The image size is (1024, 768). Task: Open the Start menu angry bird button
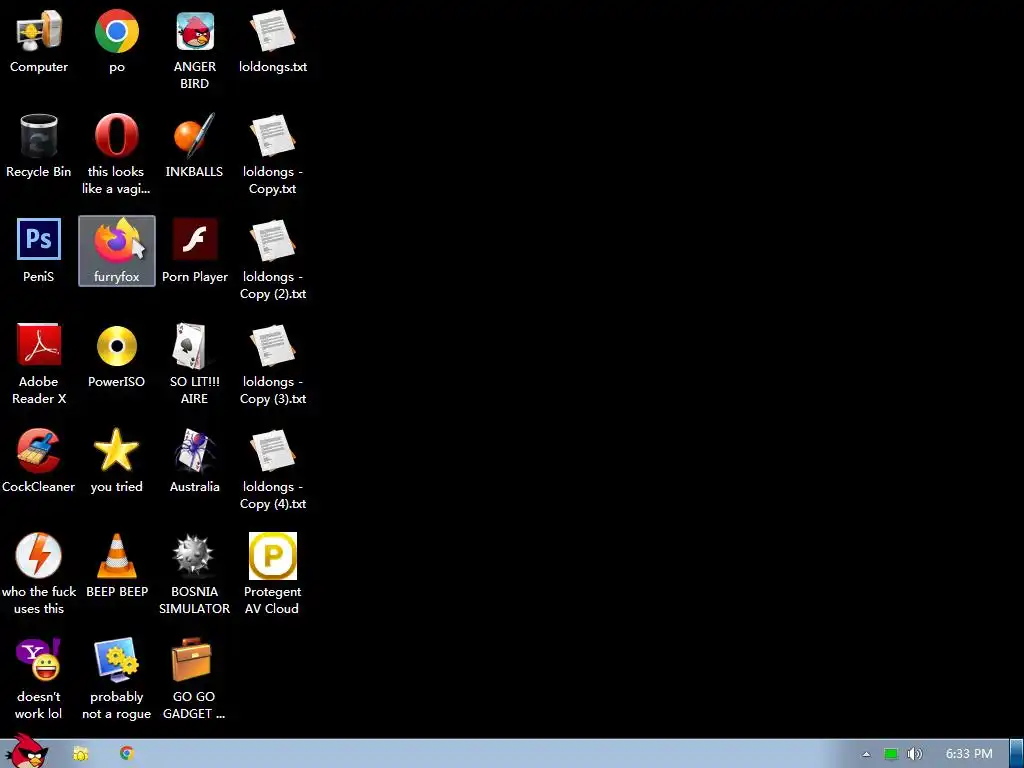pos(27,751)
